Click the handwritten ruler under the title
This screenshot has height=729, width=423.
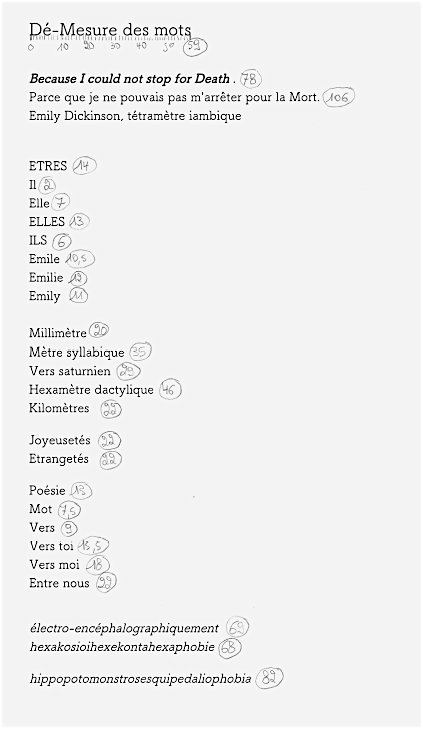tap(118, 46)
